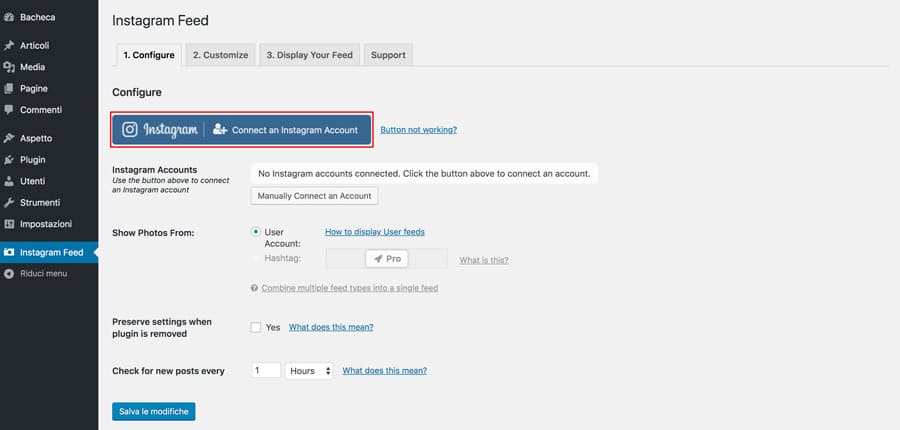The width and height of the screenshot is (900, 430).
Task: Click the Strumenti wrench icon
Action: click(9, 203)
